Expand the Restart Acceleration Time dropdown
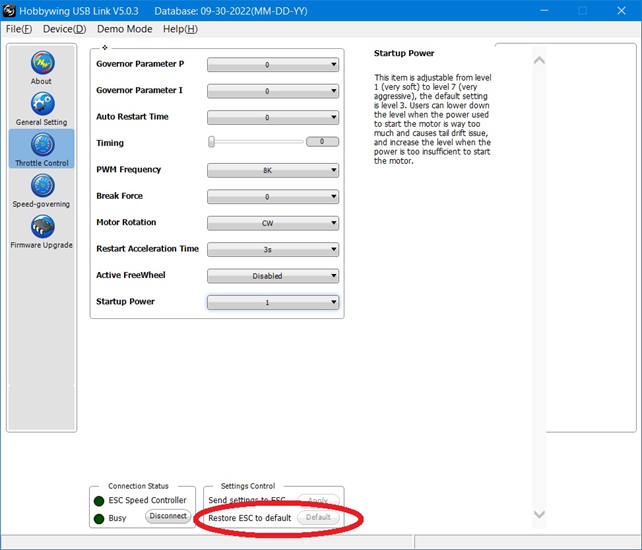642x550 pixels. click(273, 250)
